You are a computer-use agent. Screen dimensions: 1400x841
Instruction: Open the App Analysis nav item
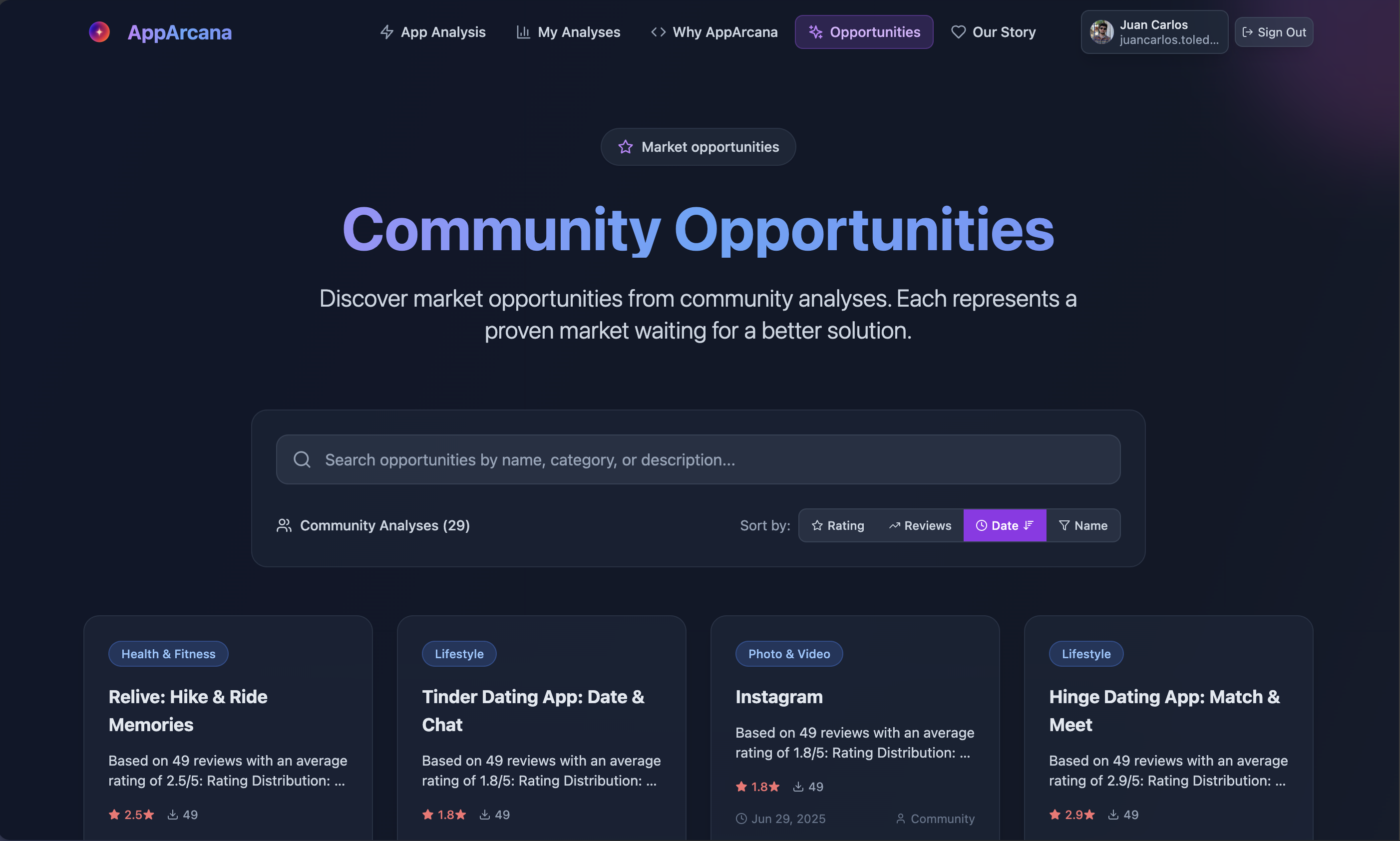pyautogui.click(x=433, y=32)
